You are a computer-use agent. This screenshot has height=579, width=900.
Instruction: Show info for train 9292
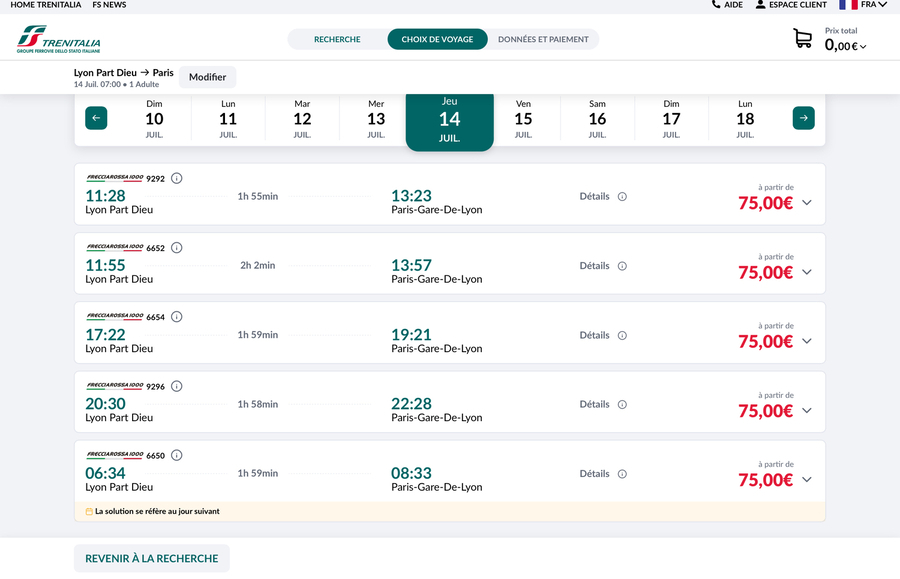click(x=177, y=179)
